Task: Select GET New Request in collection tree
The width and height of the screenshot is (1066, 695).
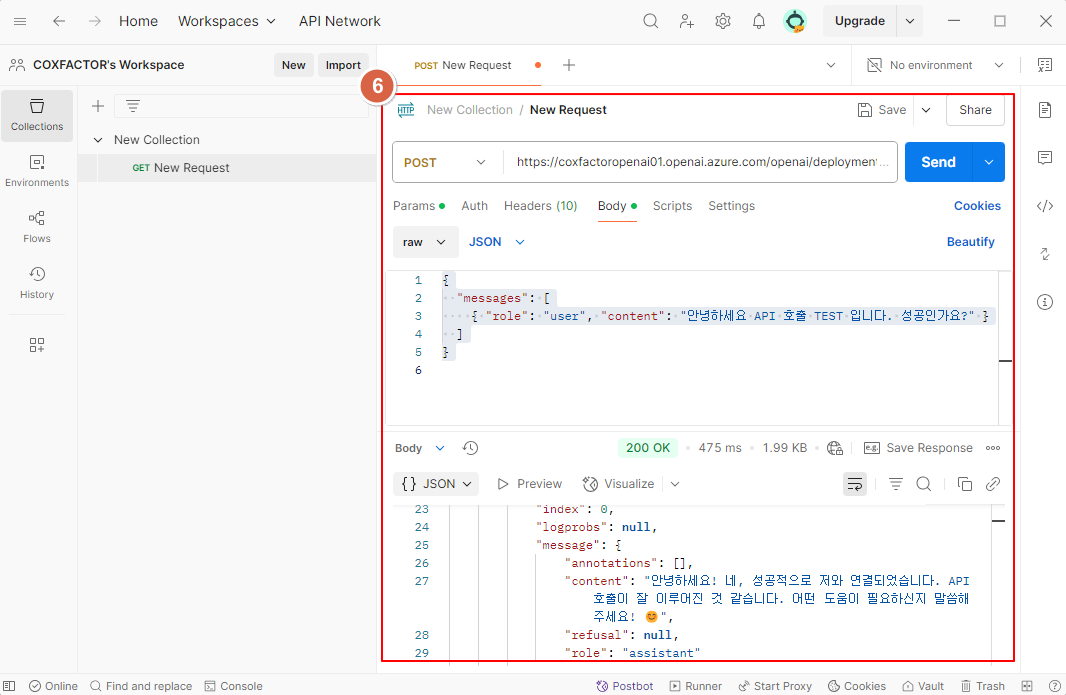Action: [x=227, y=168]
